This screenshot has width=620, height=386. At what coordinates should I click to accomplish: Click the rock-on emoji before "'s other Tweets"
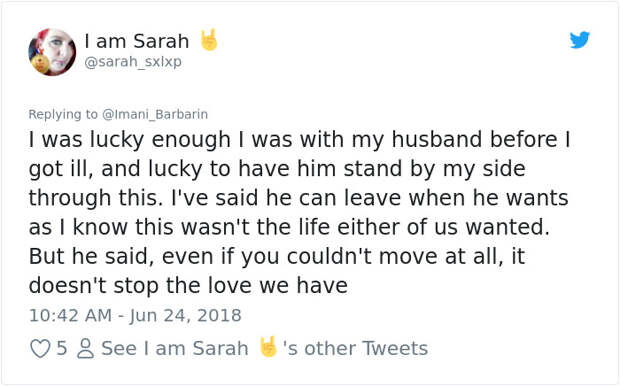pyautogui.click(x=268, y=347)
